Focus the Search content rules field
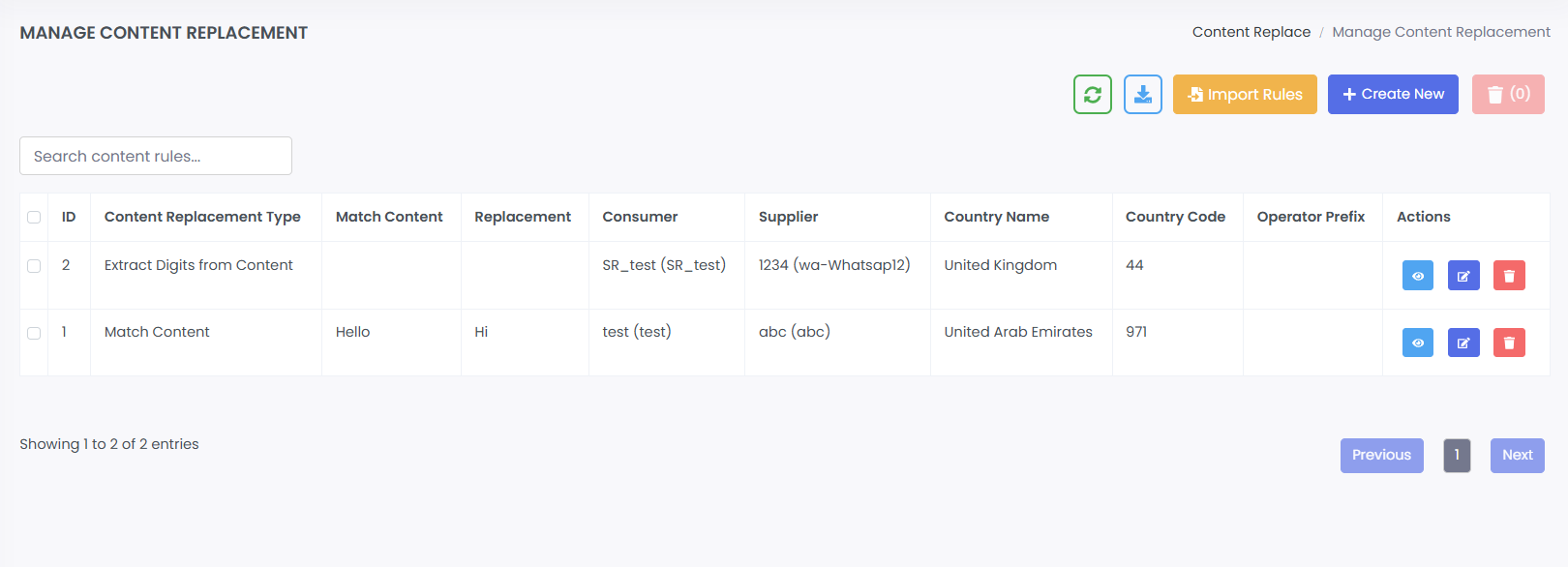Image resolution: width=1568 pixels, height=567 pixels. [x=156, y=156]
